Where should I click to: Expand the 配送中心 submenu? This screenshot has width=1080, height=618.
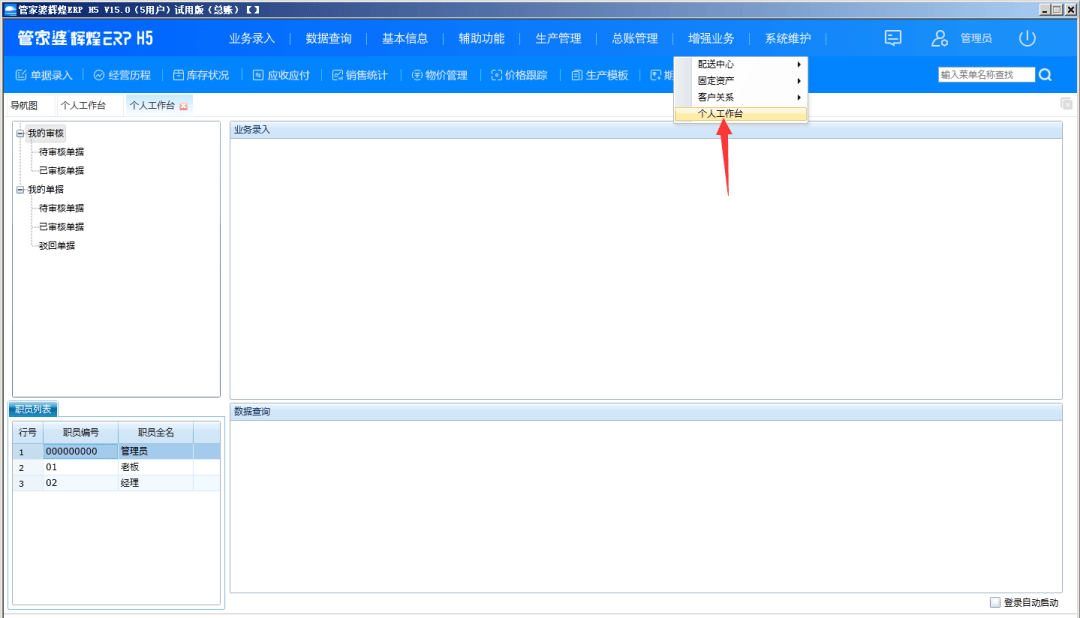click(x=740, y=64)
